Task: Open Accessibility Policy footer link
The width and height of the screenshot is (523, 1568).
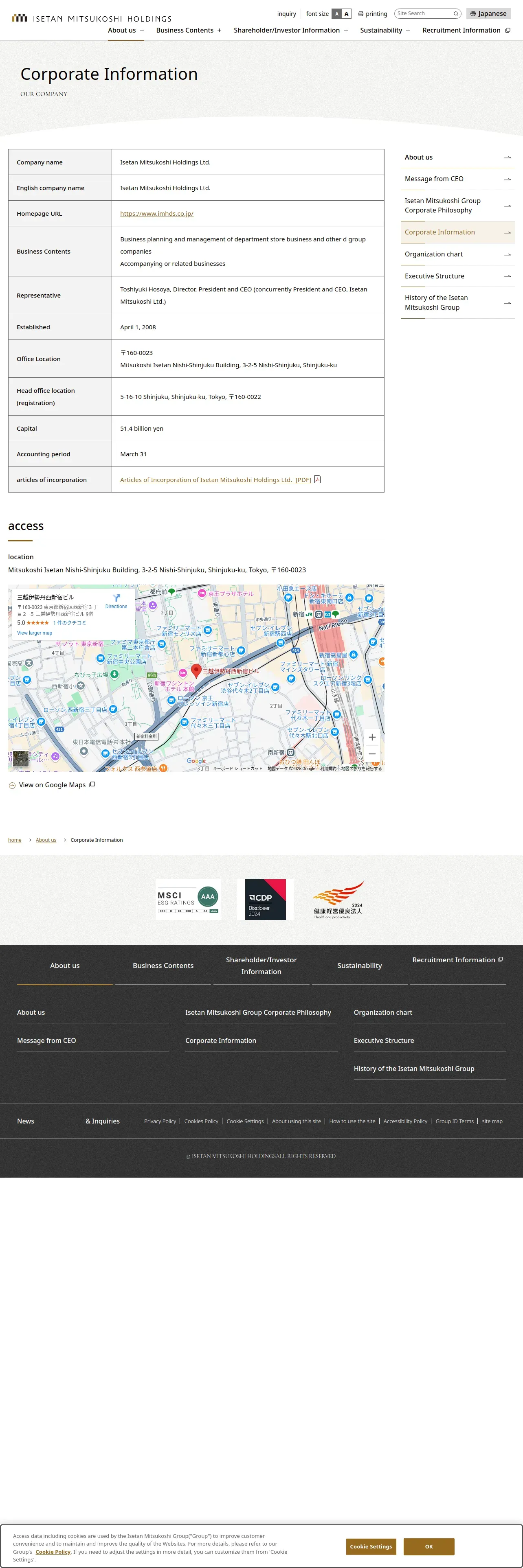Action: [406, 1121]
